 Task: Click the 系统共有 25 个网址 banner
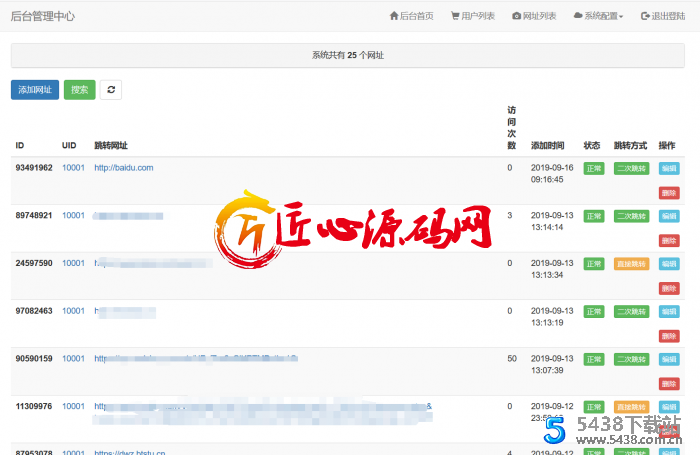click(x=348, y=55)
